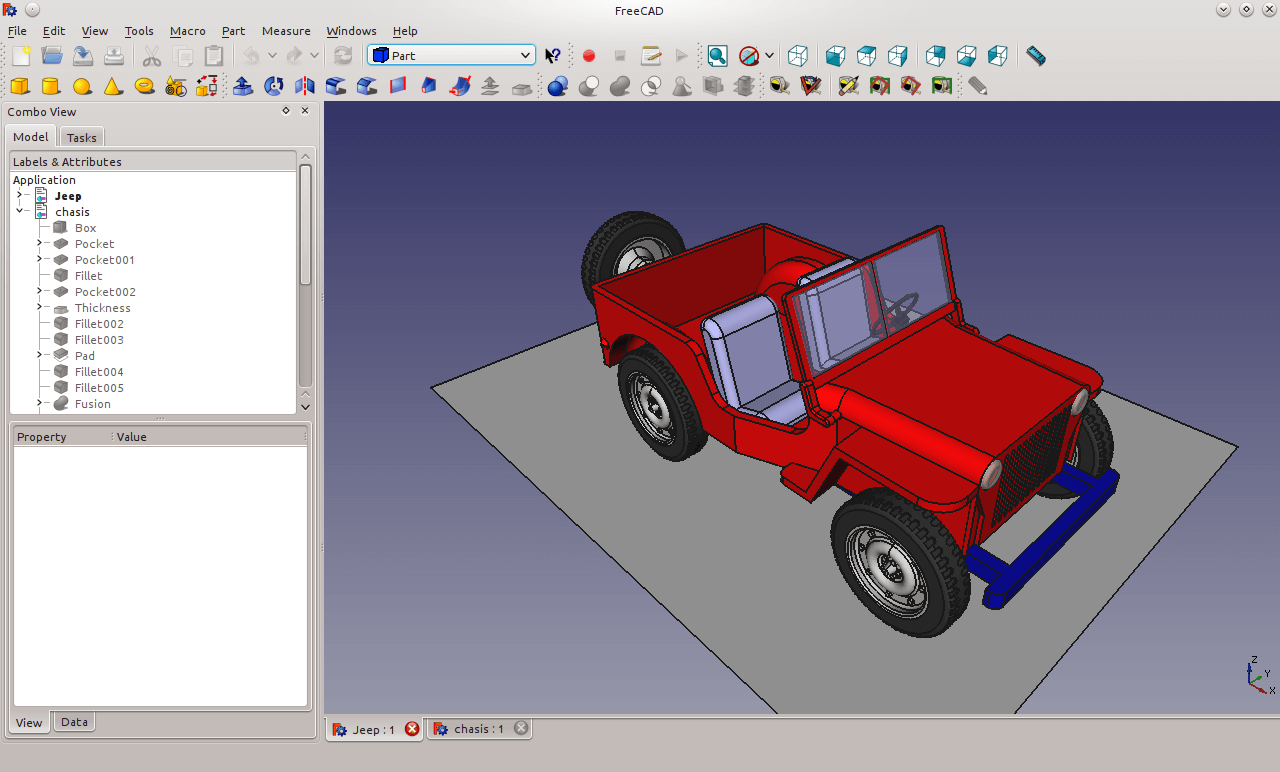Create a Cylinder primitive
Screen dimensions: 1280x772
(51, 87)
